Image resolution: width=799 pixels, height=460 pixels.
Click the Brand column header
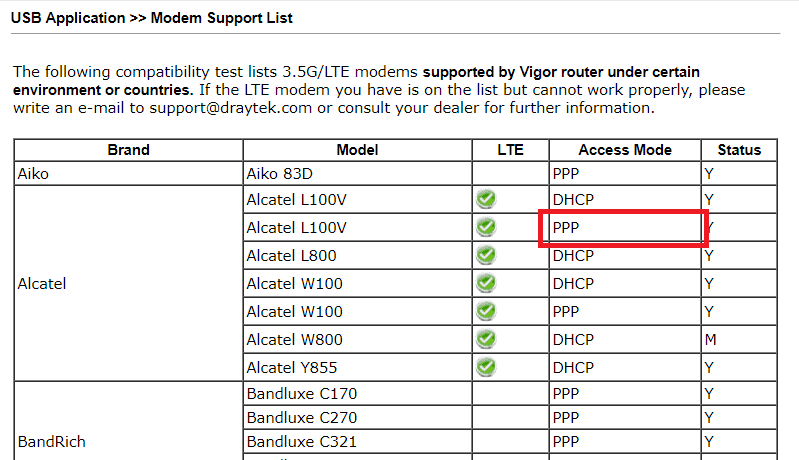coord(128,150)
